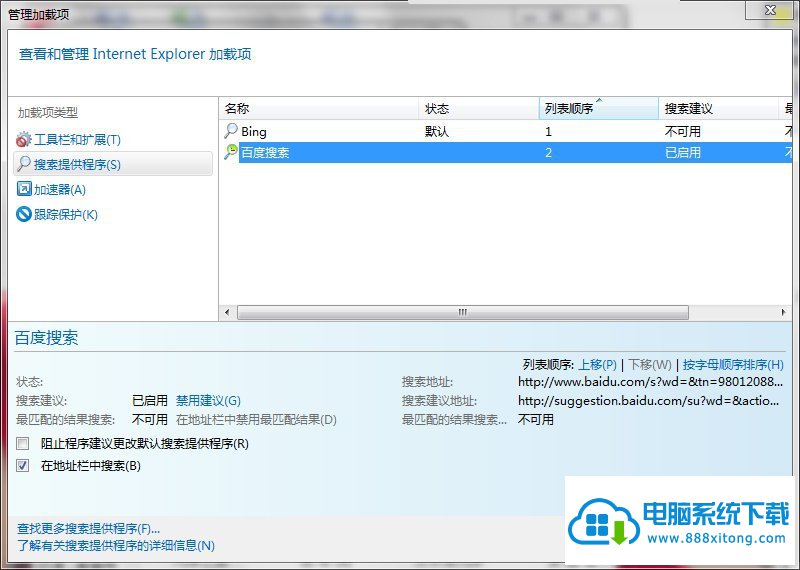The image size is (800, 570).
Task: Click the Tracking Protection (跟踪保护) icon
Action: (x=23, y=214)
